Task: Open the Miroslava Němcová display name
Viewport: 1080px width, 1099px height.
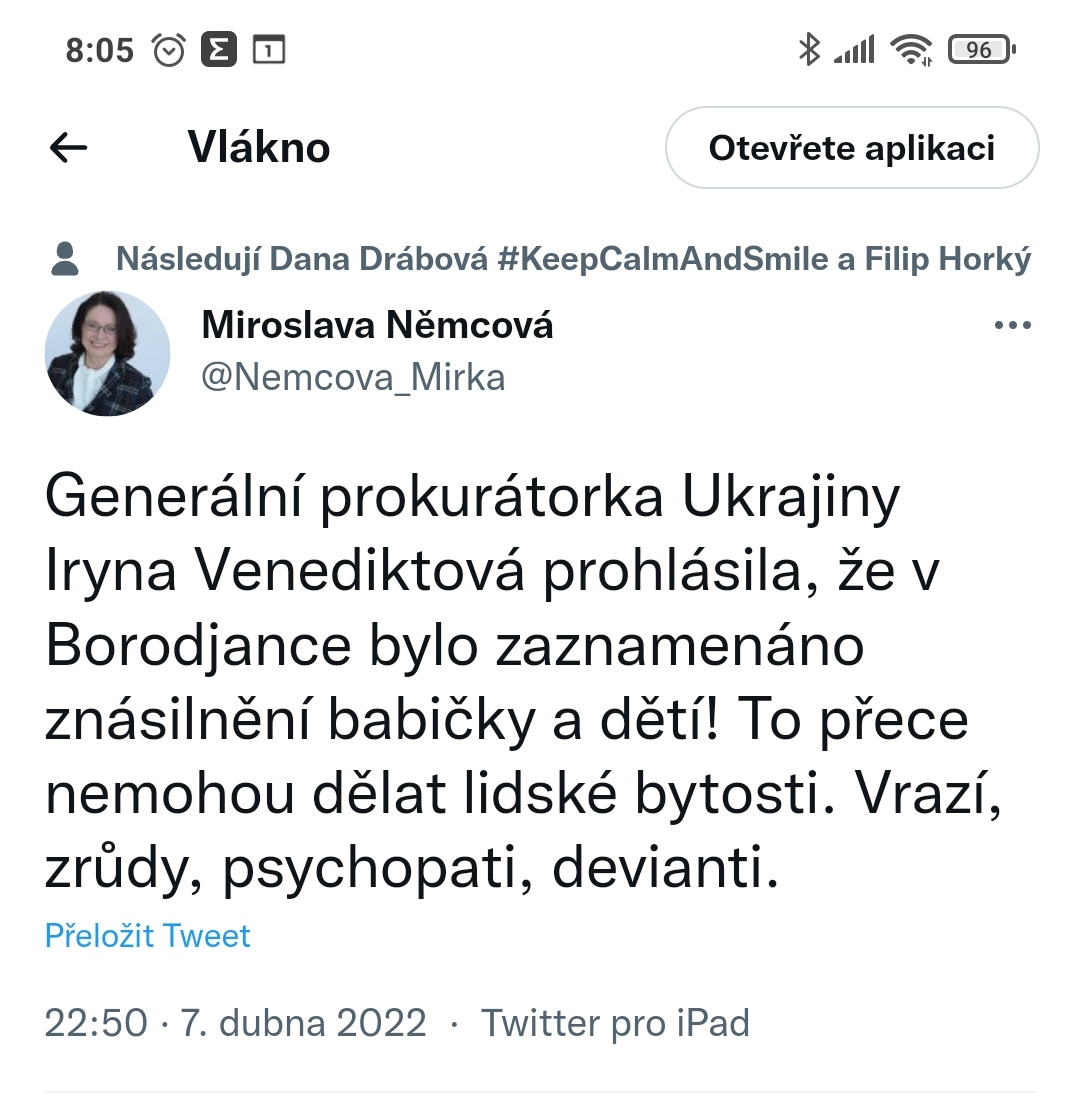Action: pos(377,325)
